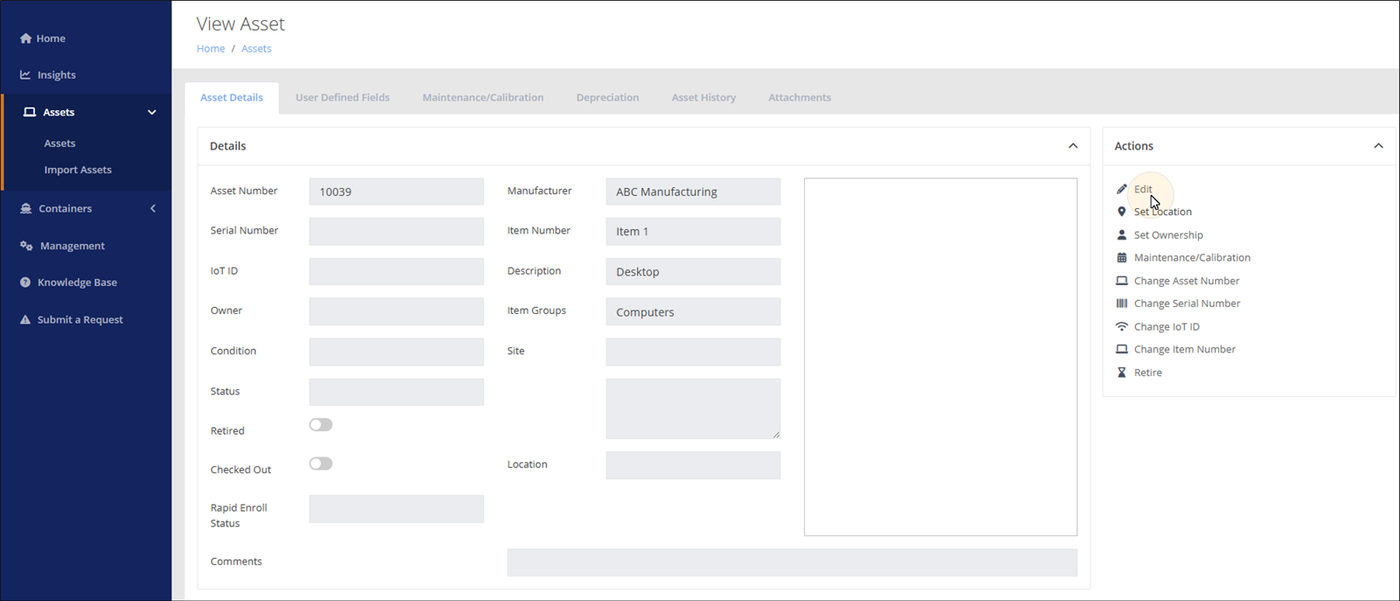
Task: Click the Description field showing Desktop
Action: [693, 272]
